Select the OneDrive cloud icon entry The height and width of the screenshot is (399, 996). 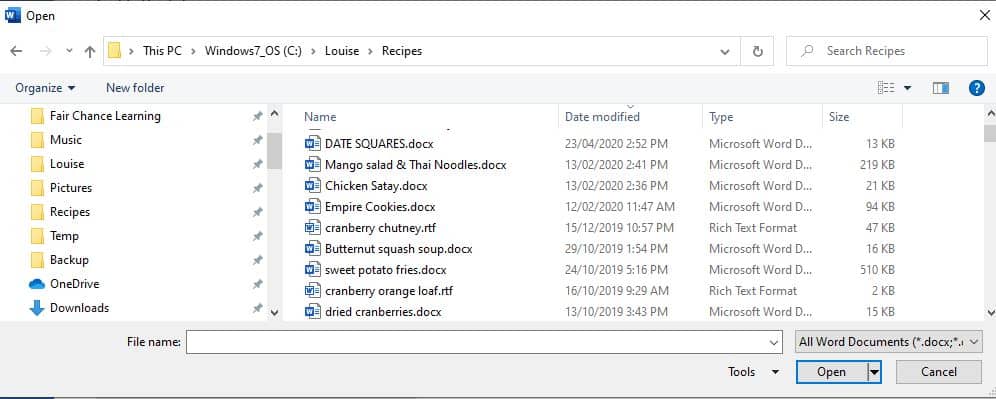37,284
